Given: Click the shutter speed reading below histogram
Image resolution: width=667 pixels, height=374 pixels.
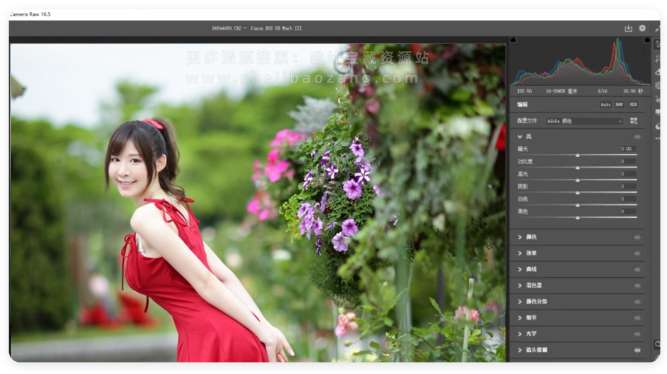Looking at the screenshot, I should point(633,91).
